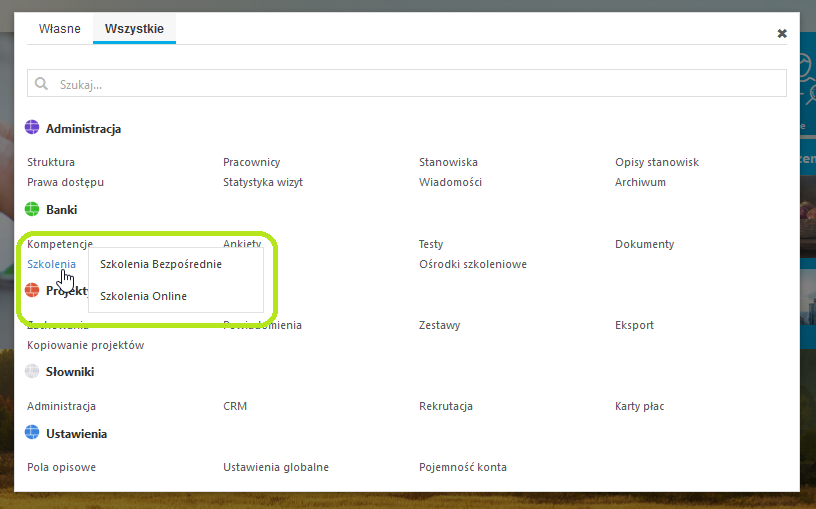Focus the Szukaj search field
Viewport: 816px width, 509px height.
pyautogui.click(x=407, y=83)
